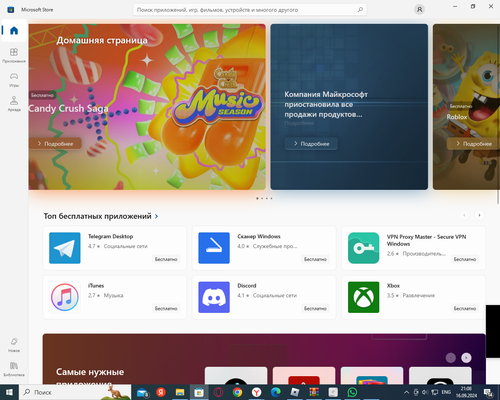Image resolution: width=500 pixels, height=400 pixels.
Task: Open the taskbar clock and date
Action: 466,392
